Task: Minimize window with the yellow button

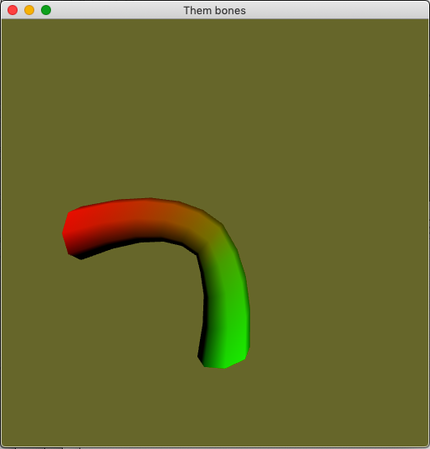Action: (x=29, y=10)
